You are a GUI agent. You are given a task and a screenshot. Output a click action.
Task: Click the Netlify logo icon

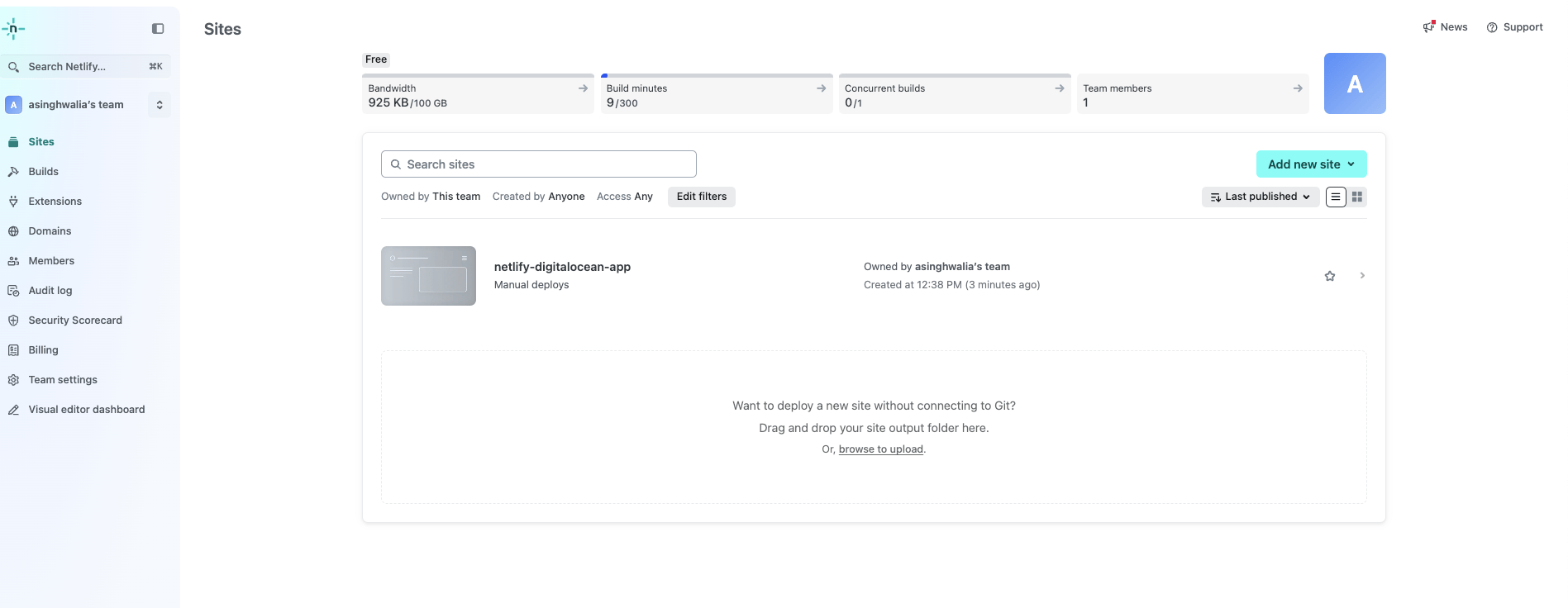[x=13, y=29]
